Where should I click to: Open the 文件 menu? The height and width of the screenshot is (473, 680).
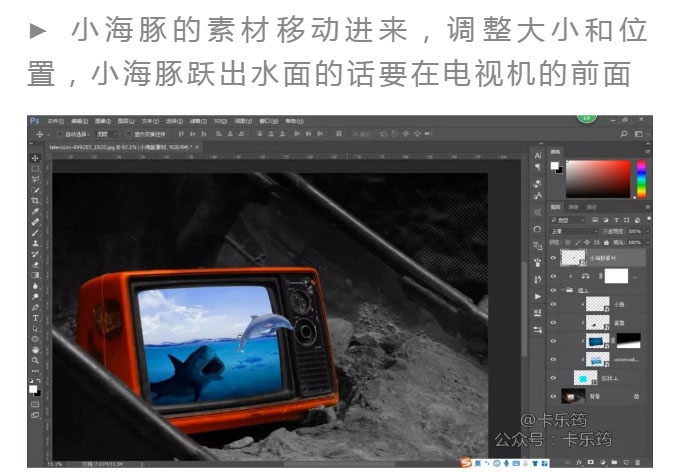(56, 121)
